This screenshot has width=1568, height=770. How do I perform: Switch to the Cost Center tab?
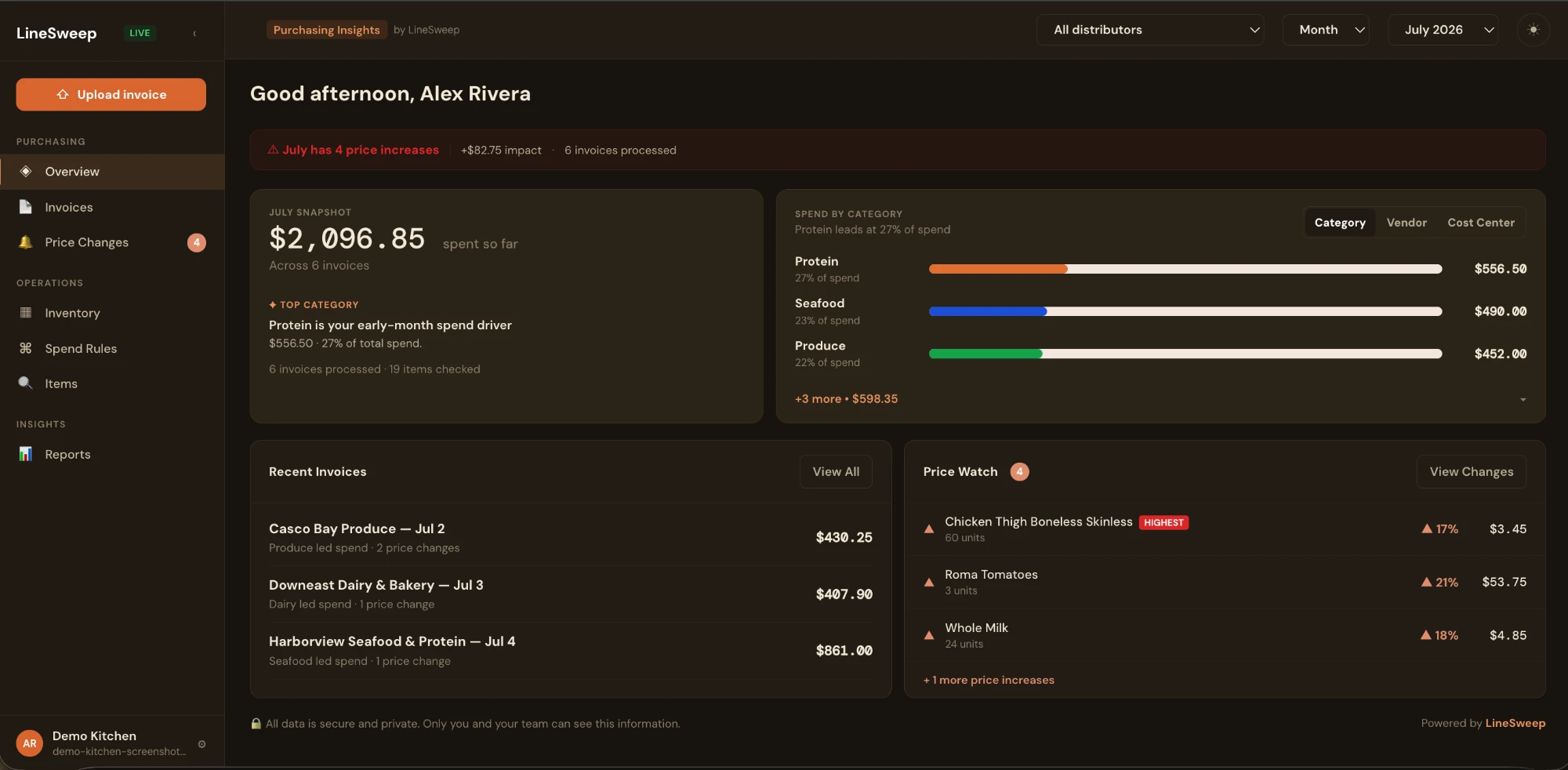click(1481, 223)
